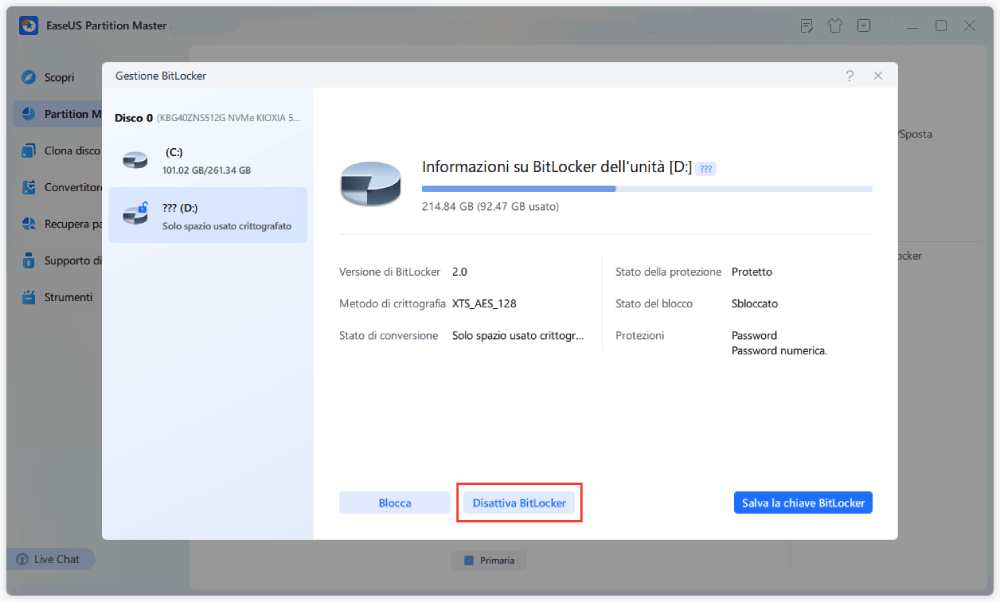Open the Scopri sidebar item
This screenshot has height=602, width=1000.
(57, 77)
